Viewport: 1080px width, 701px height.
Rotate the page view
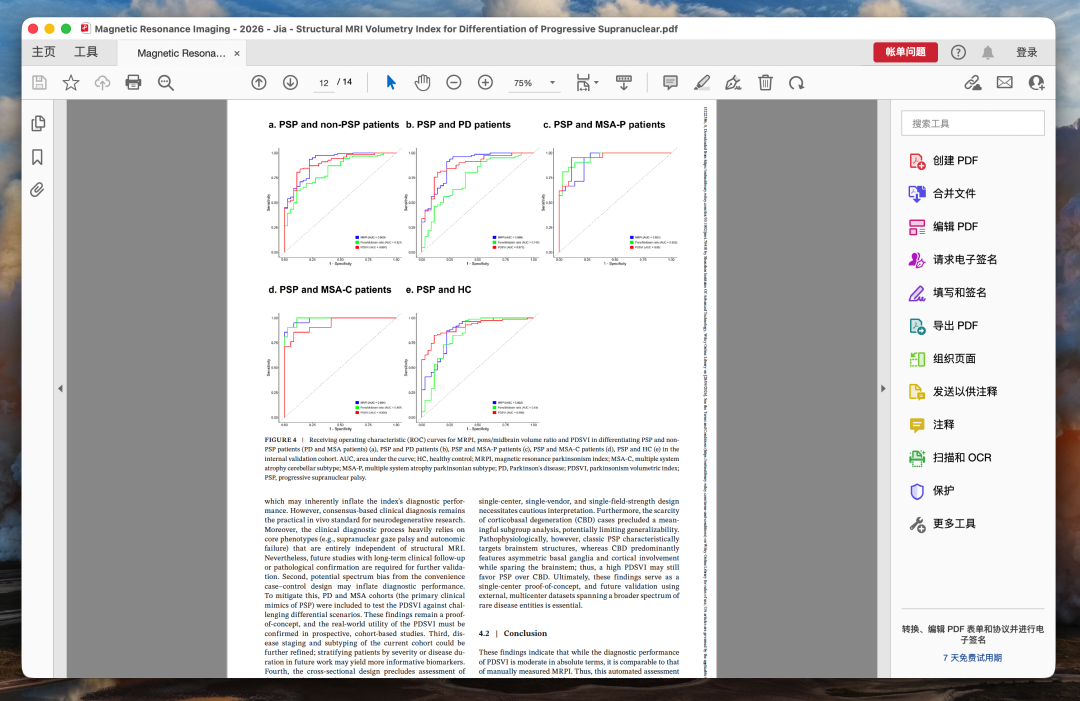[797, 83]
